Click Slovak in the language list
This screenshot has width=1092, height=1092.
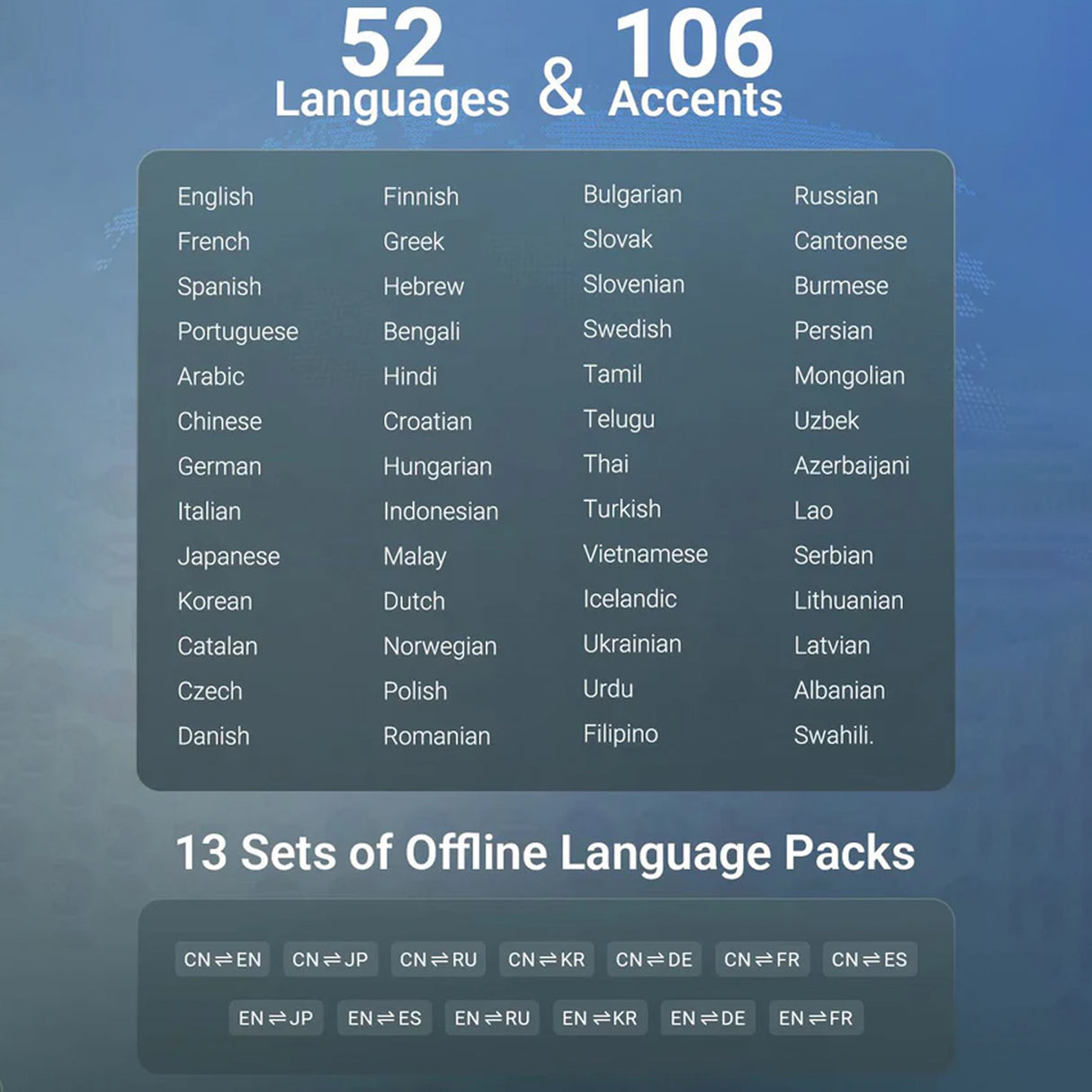pos(618,239)
